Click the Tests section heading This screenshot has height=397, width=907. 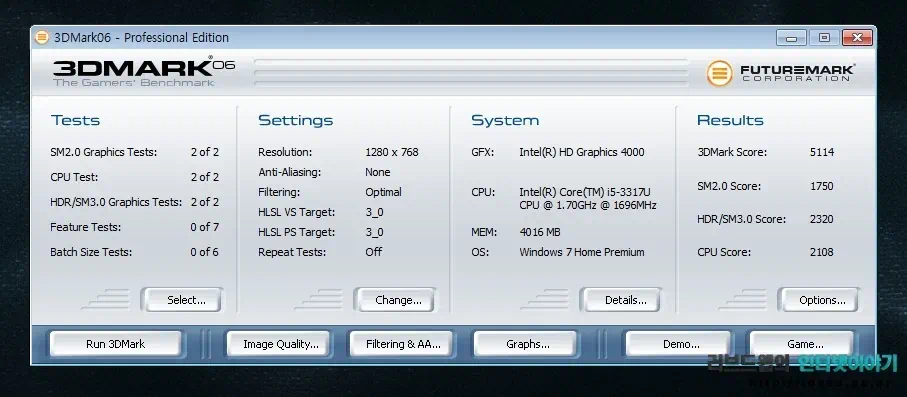75,120
